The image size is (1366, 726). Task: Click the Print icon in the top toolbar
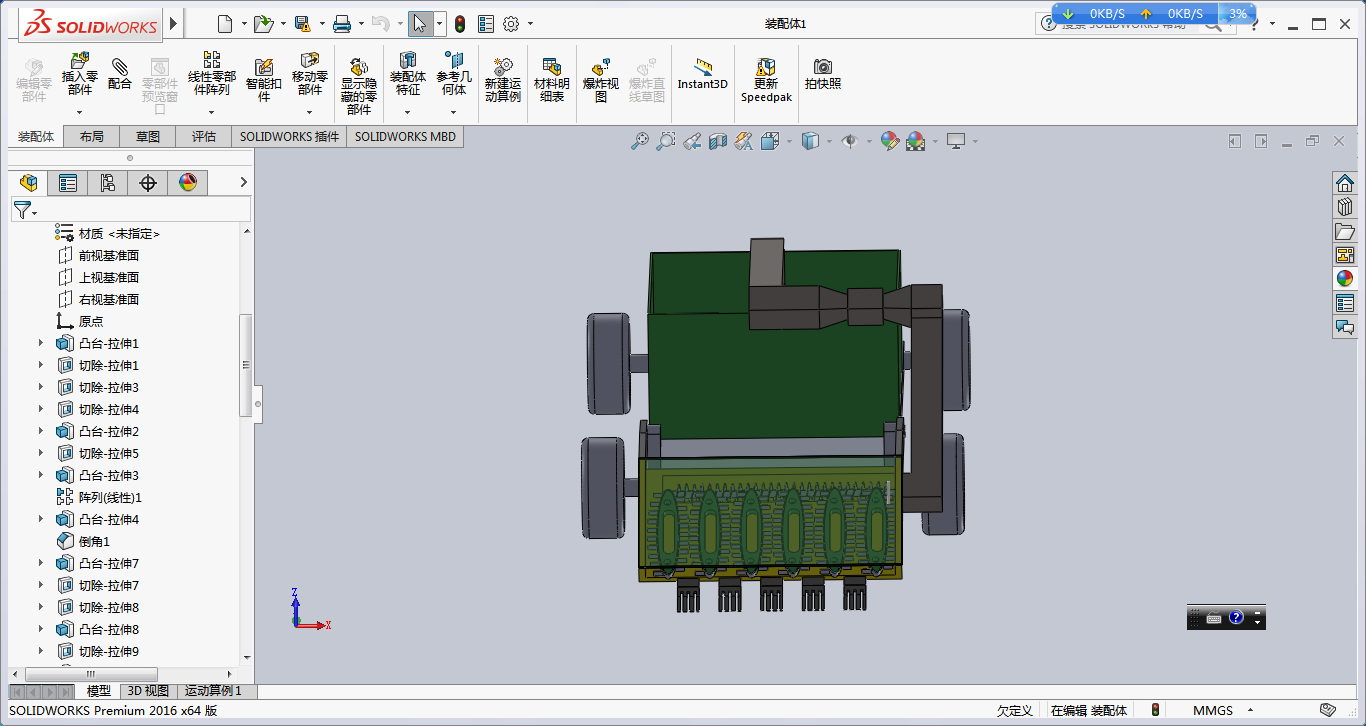coord(342,24)
